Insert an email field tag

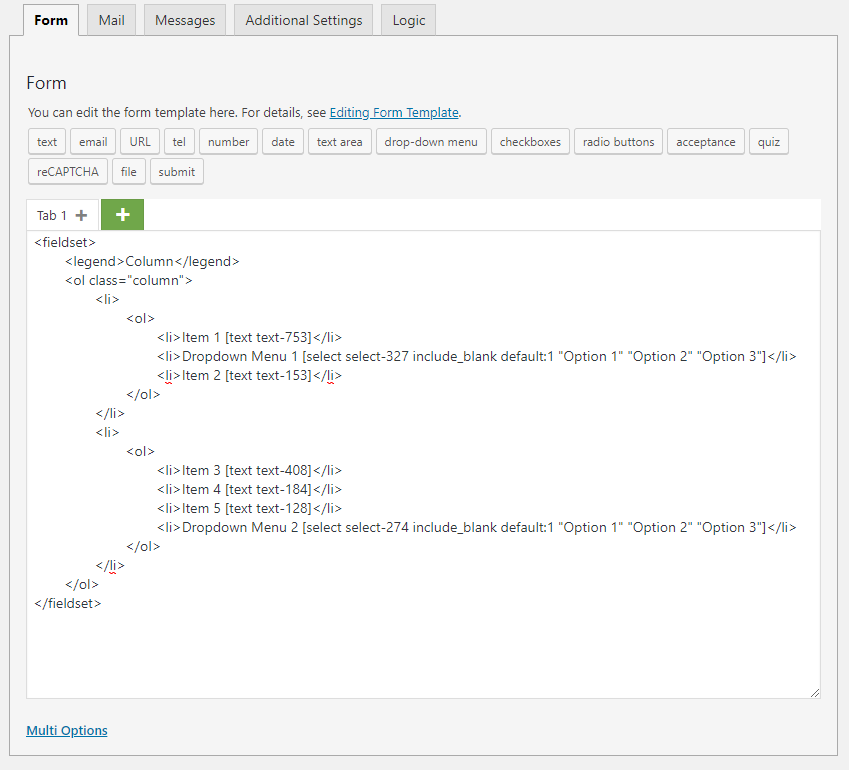tap(93, 142)
